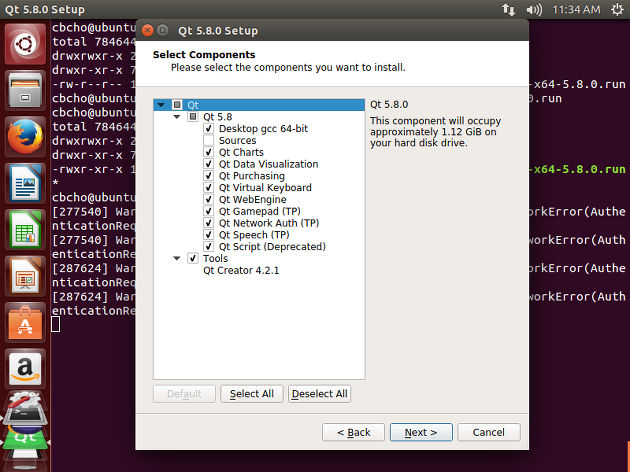Click the Select Components heading

[x=204, y=55]
